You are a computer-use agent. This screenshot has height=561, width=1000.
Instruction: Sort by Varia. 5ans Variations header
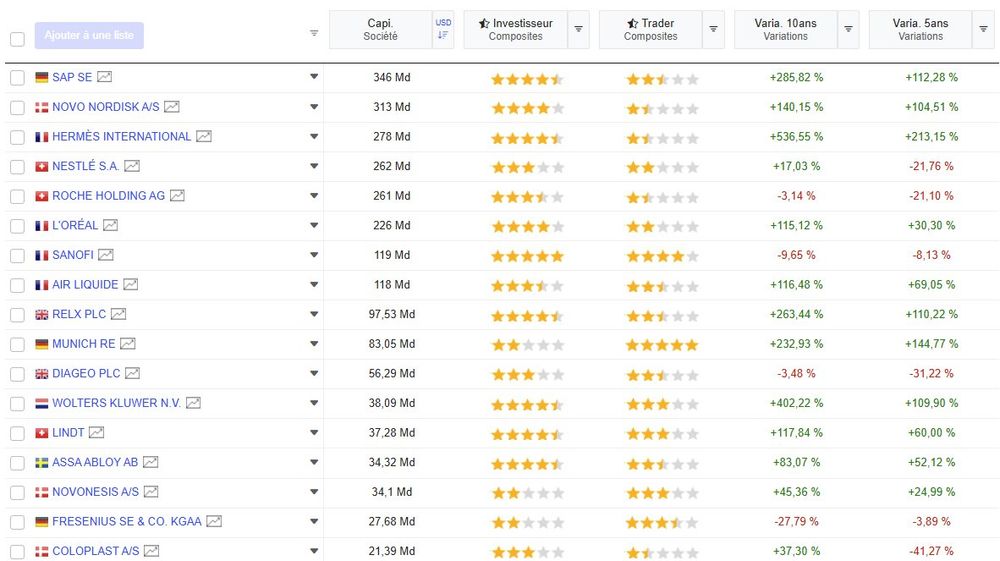920,29
